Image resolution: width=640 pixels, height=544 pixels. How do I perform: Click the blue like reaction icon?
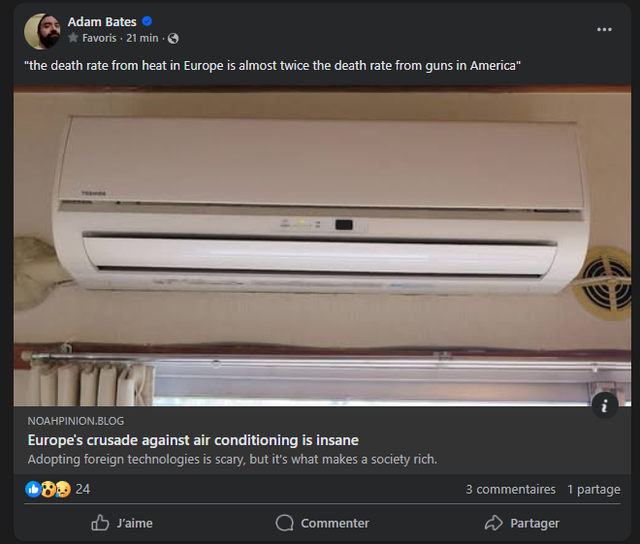coord(33,489)
